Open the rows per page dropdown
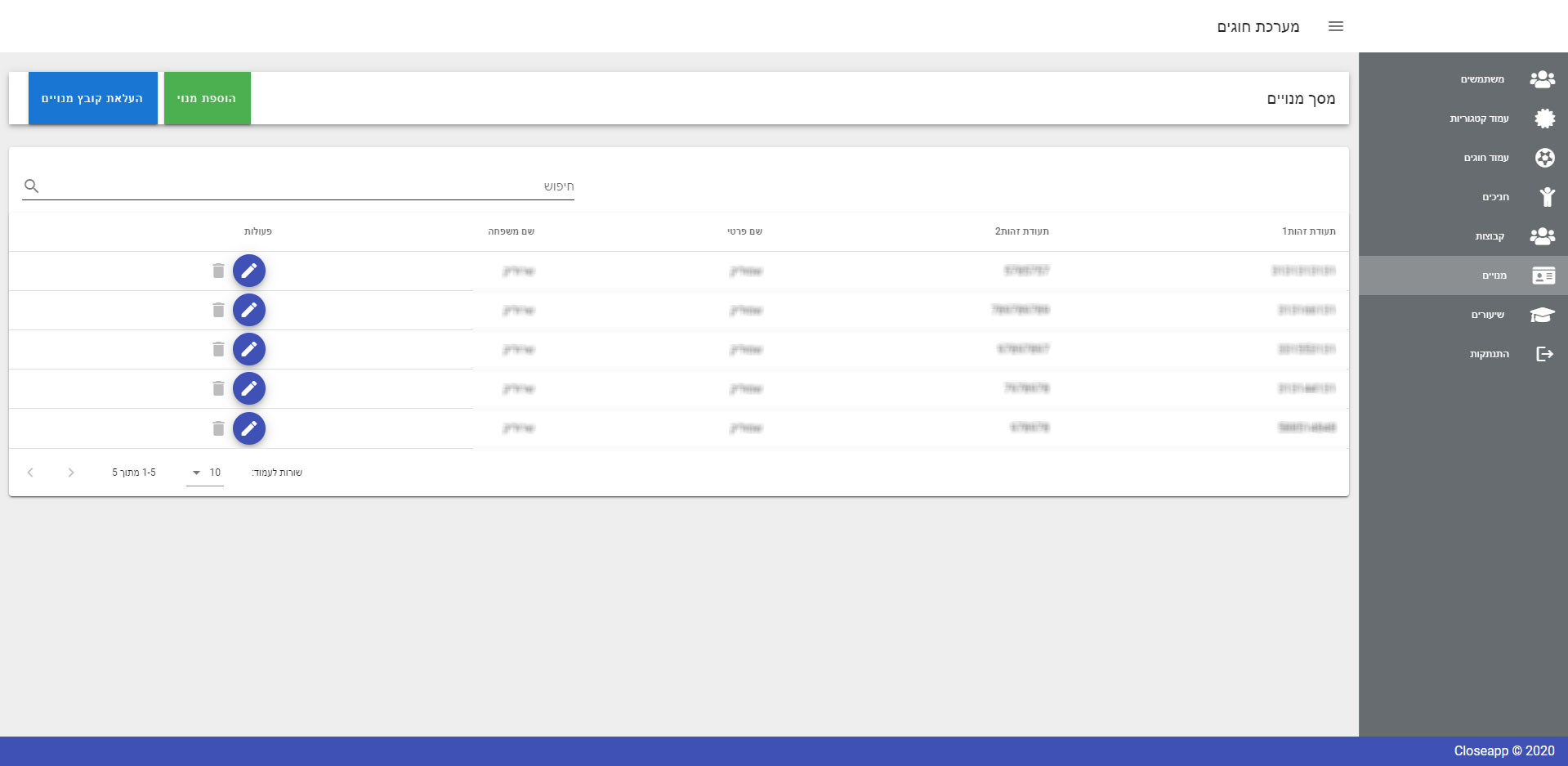This screenshot has height=766, width=1568. click(205, 473)
